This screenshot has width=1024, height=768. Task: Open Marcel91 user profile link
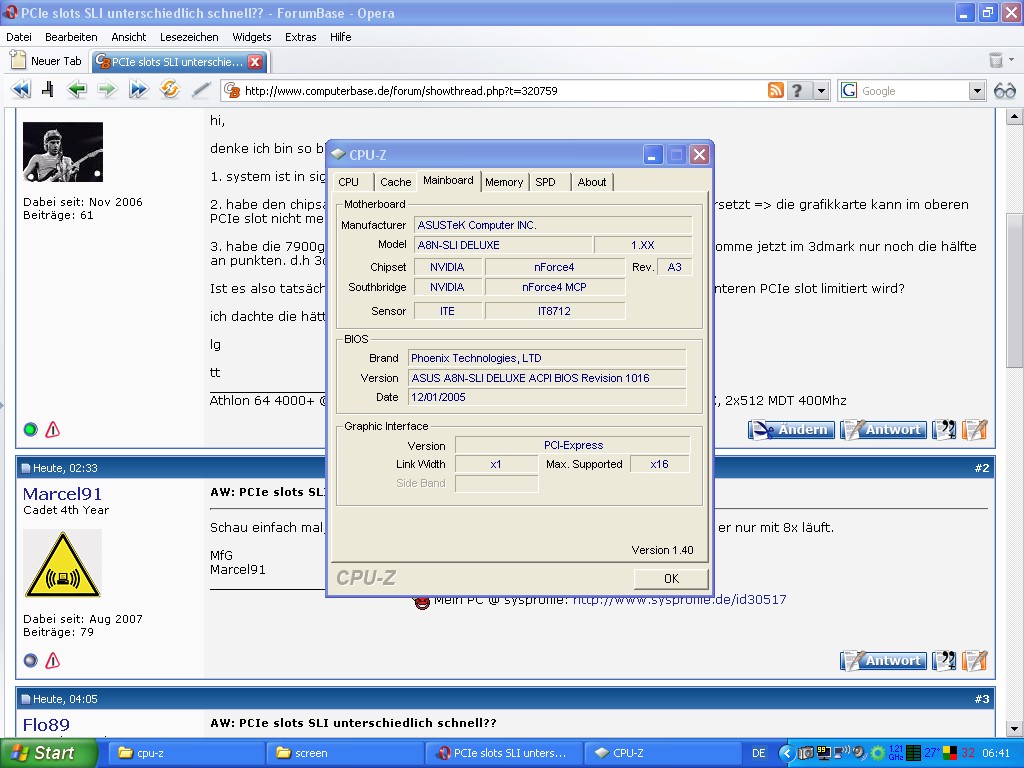click(62, 494)
